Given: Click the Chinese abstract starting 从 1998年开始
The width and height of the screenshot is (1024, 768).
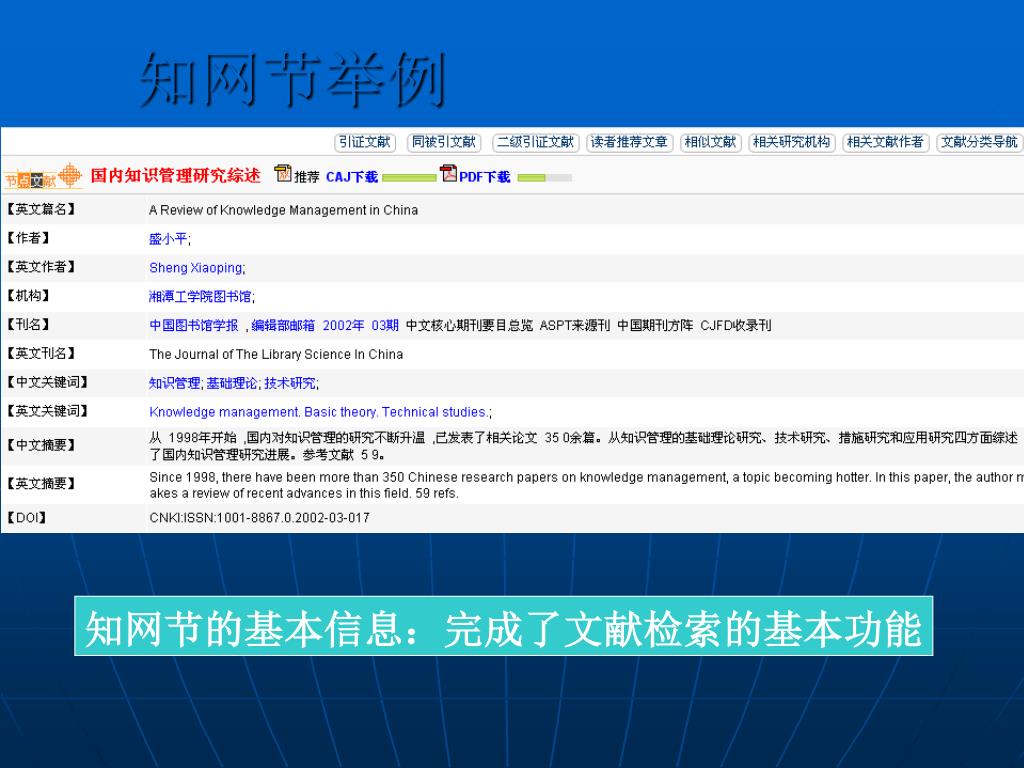Looking at the screenshot, I should [x=583, y=446].
